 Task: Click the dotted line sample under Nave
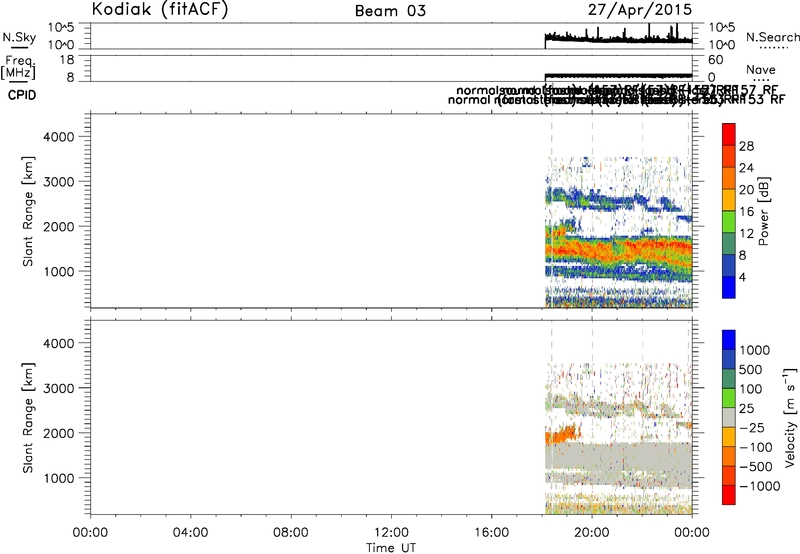[761, 80]
